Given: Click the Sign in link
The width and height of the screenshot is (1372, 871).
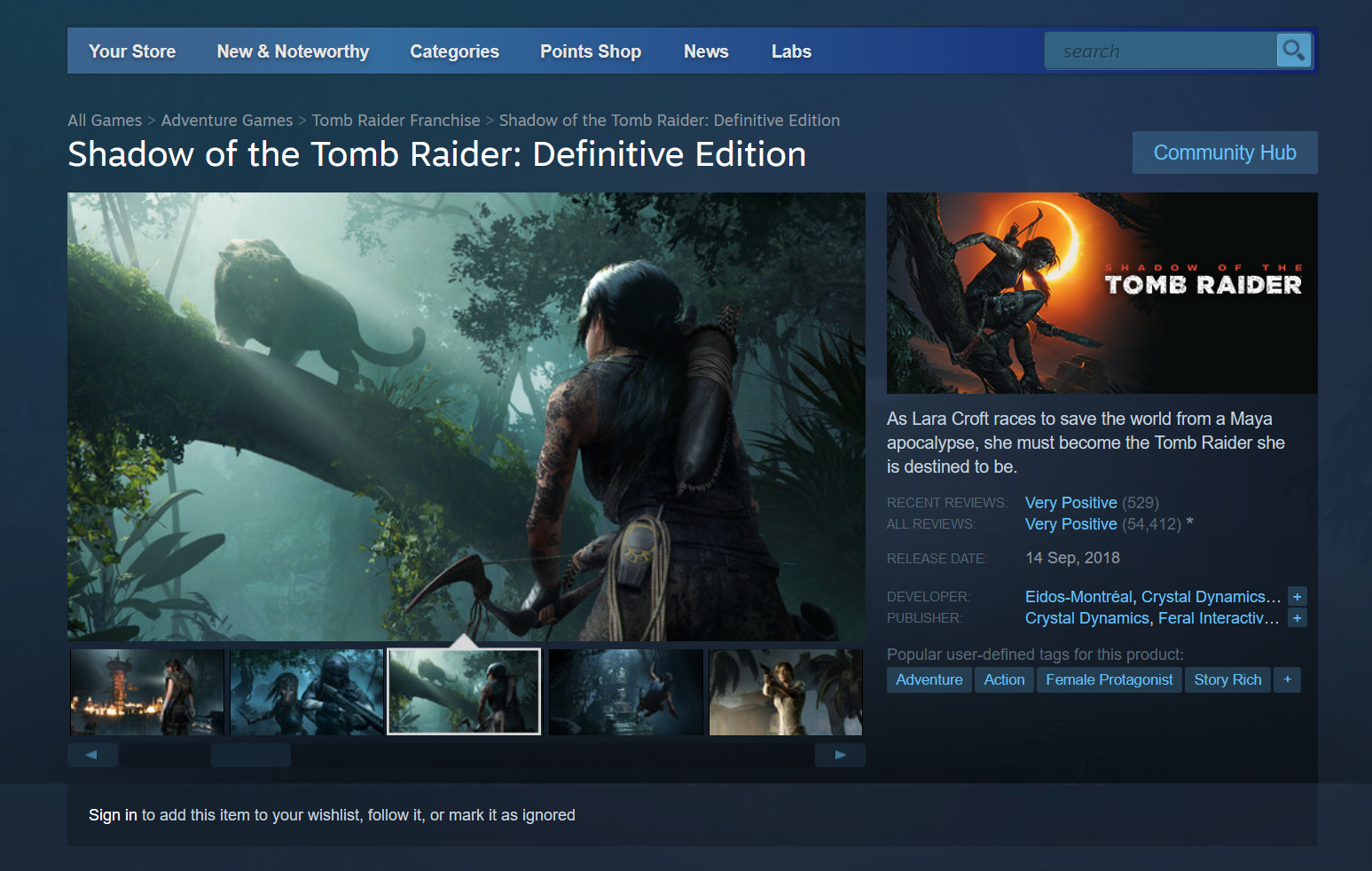Looking at the screenshot, I should click(x=113, y=815).
